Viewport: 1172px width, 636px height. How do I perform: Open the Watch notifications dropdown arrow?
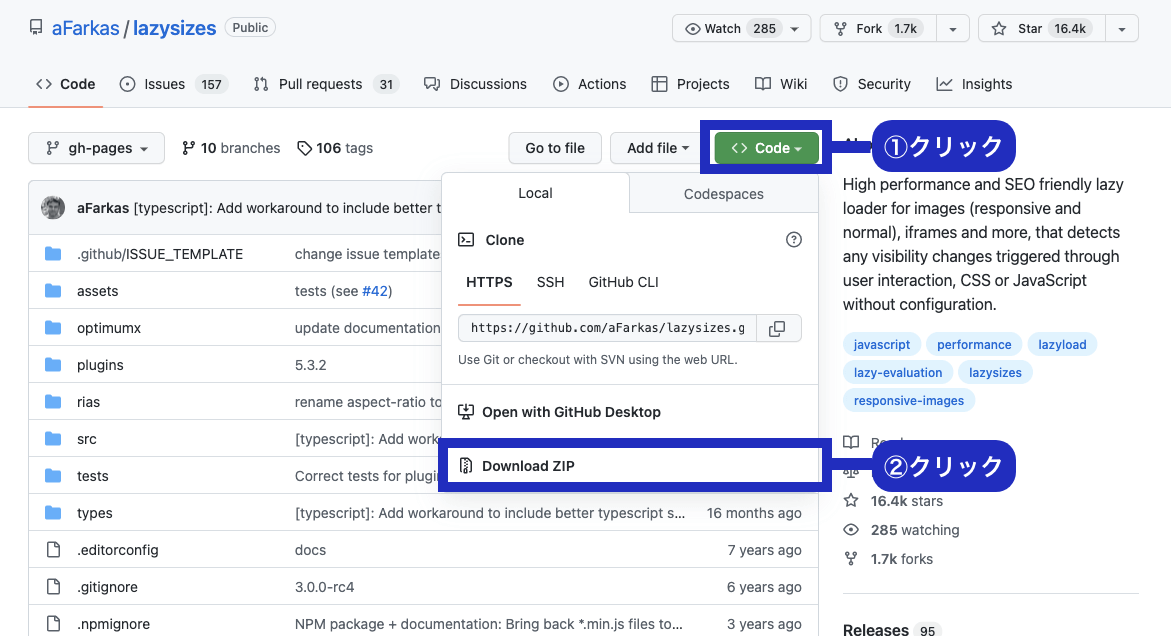(x=795, y=28)
